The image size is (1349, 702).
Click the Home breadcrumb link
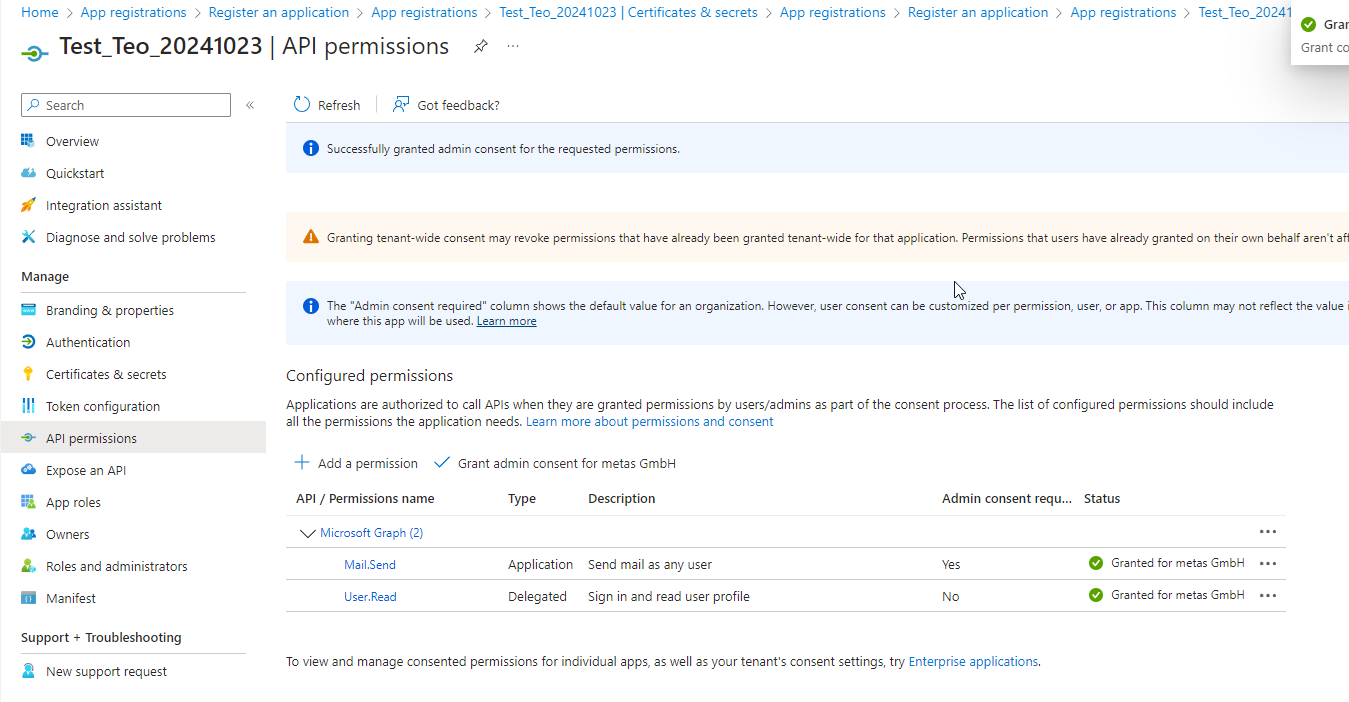(x=40, y=12)
